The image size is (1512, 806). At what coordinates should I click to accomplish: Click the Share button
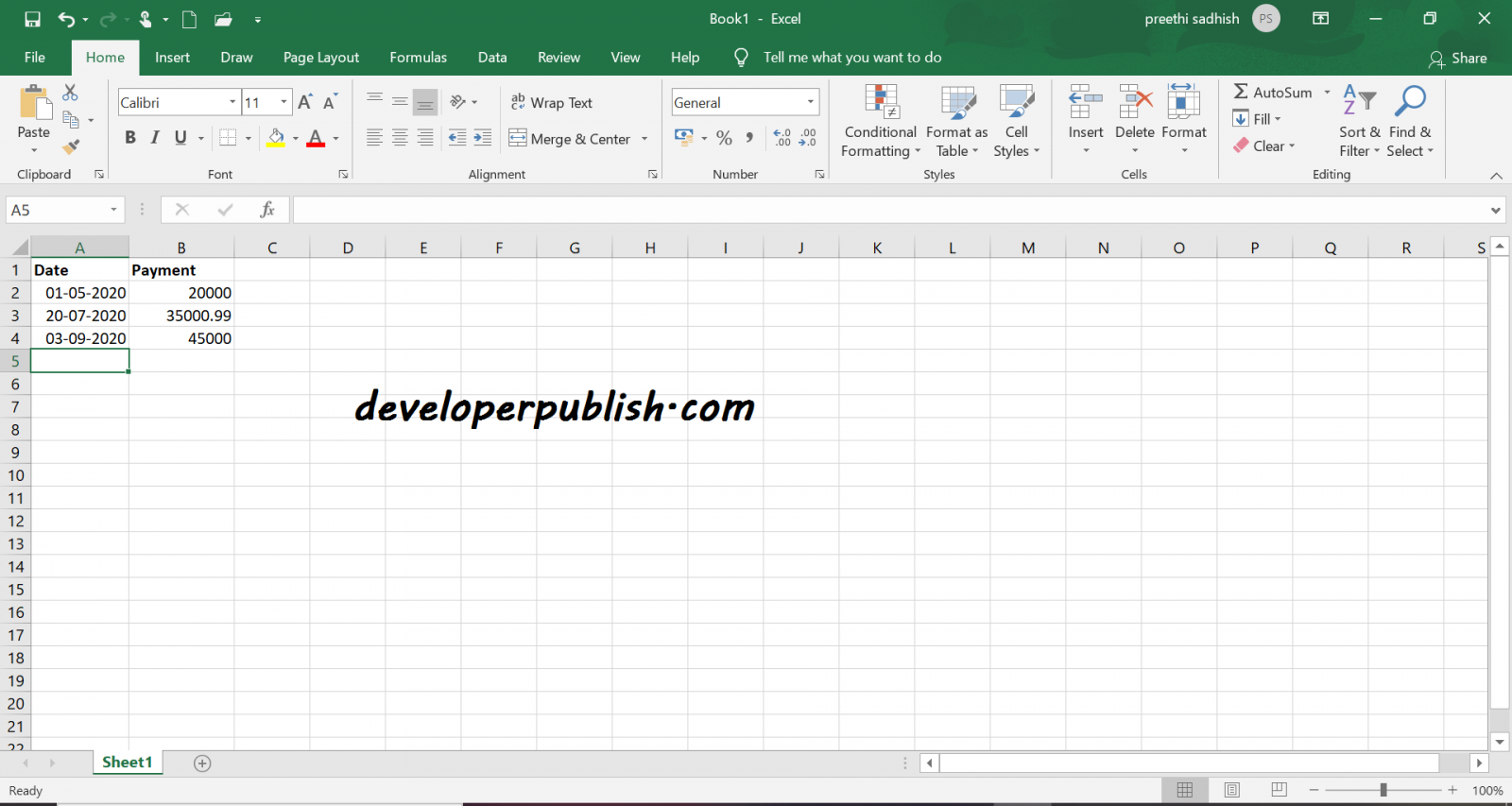[1457, 59]
